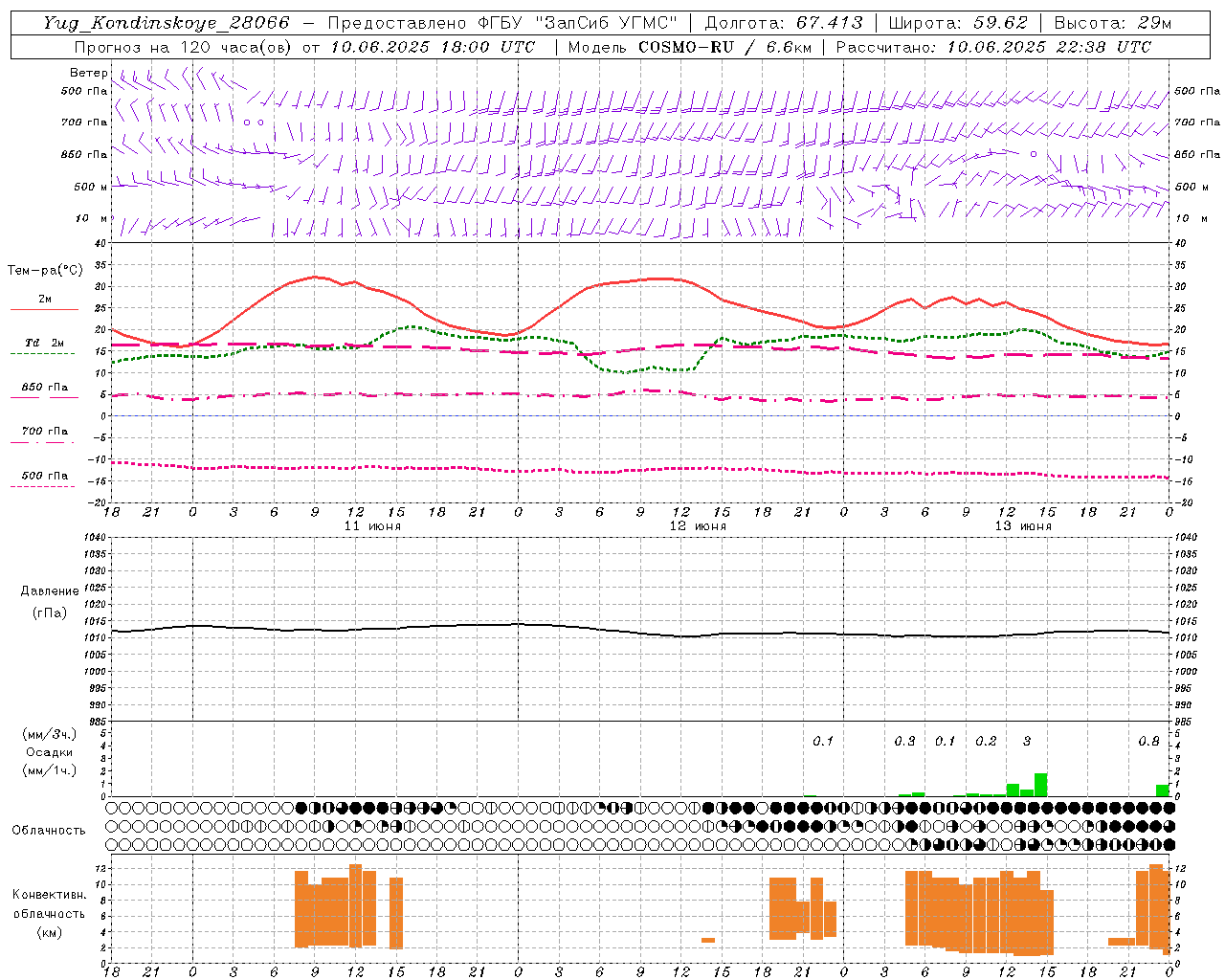Viewport: 1225px width, 980px height.
Task: Click the longitude value 67.413
Action: (829, 23)
